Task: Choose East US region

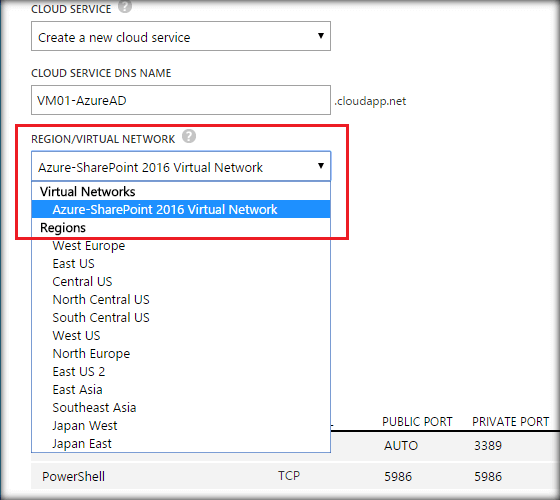Action: click(181, 264)
